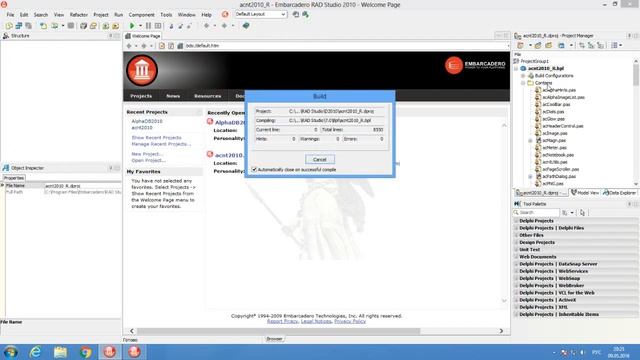This screenshot has height=360, width=640.
Task: Open the Tools menu
Action: coord(166,15)
